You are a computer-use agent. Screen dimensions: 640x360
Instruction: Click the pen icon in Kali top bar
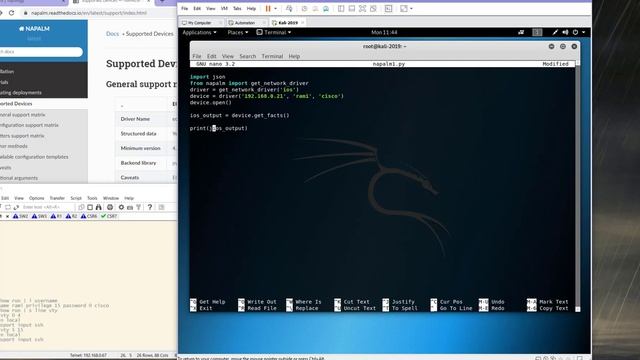pyautogui.click(x=555, y=32)
